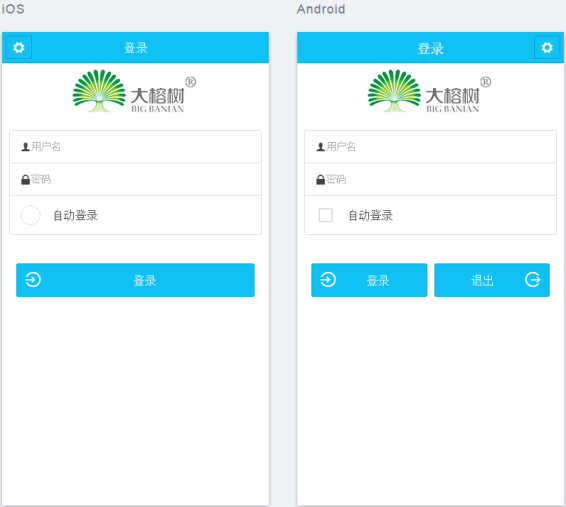
Task: Click the login arrow icon on Android 登录 button
Action: (328, 280)
